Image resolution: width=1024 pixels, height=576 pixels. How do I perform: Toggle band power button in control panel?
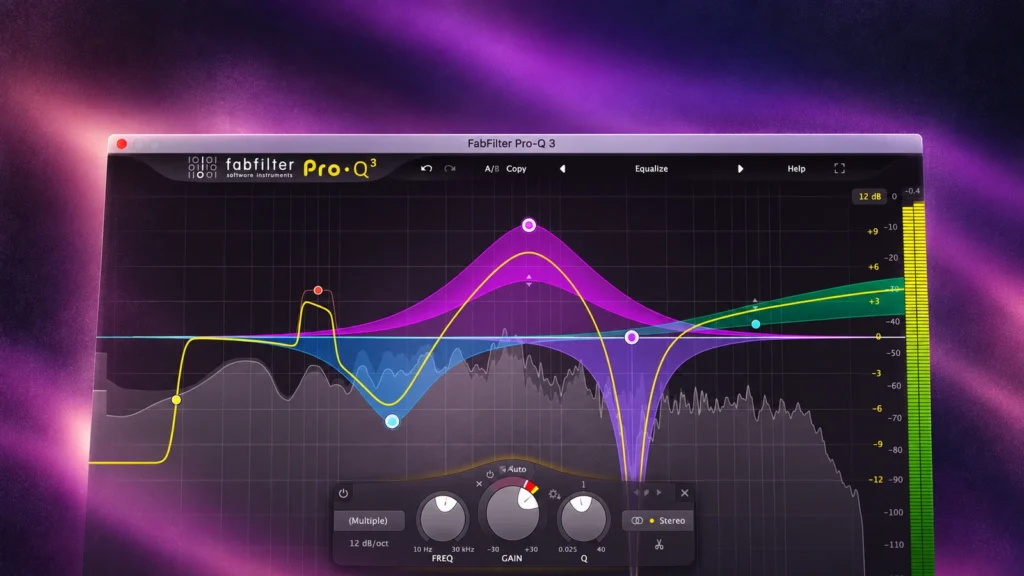[x=344, y=493]
